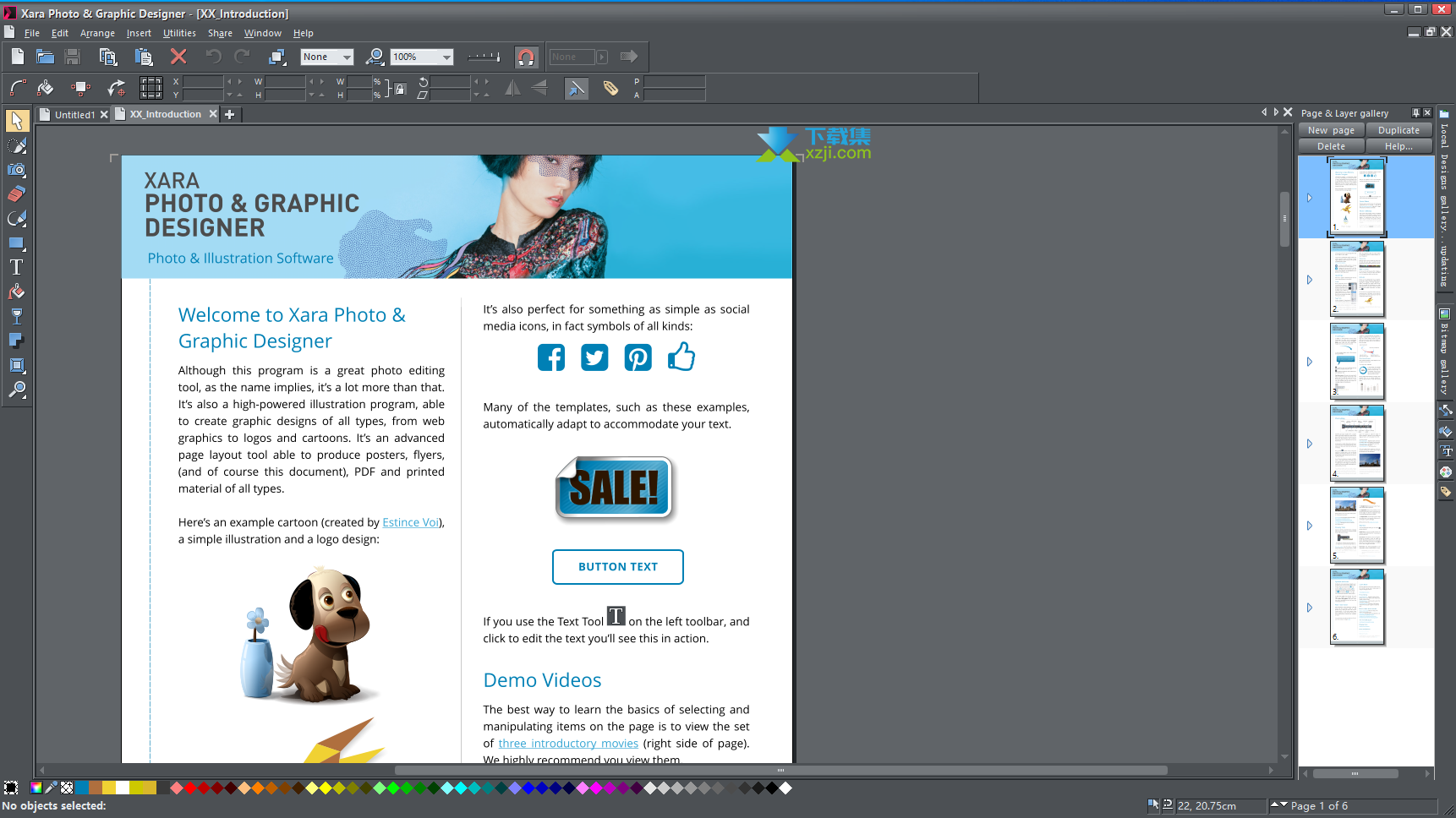The height and width of the screenshot is (818, 1456).
Task: Click the arrange overlapping squares icon
Action: [276, 57]
